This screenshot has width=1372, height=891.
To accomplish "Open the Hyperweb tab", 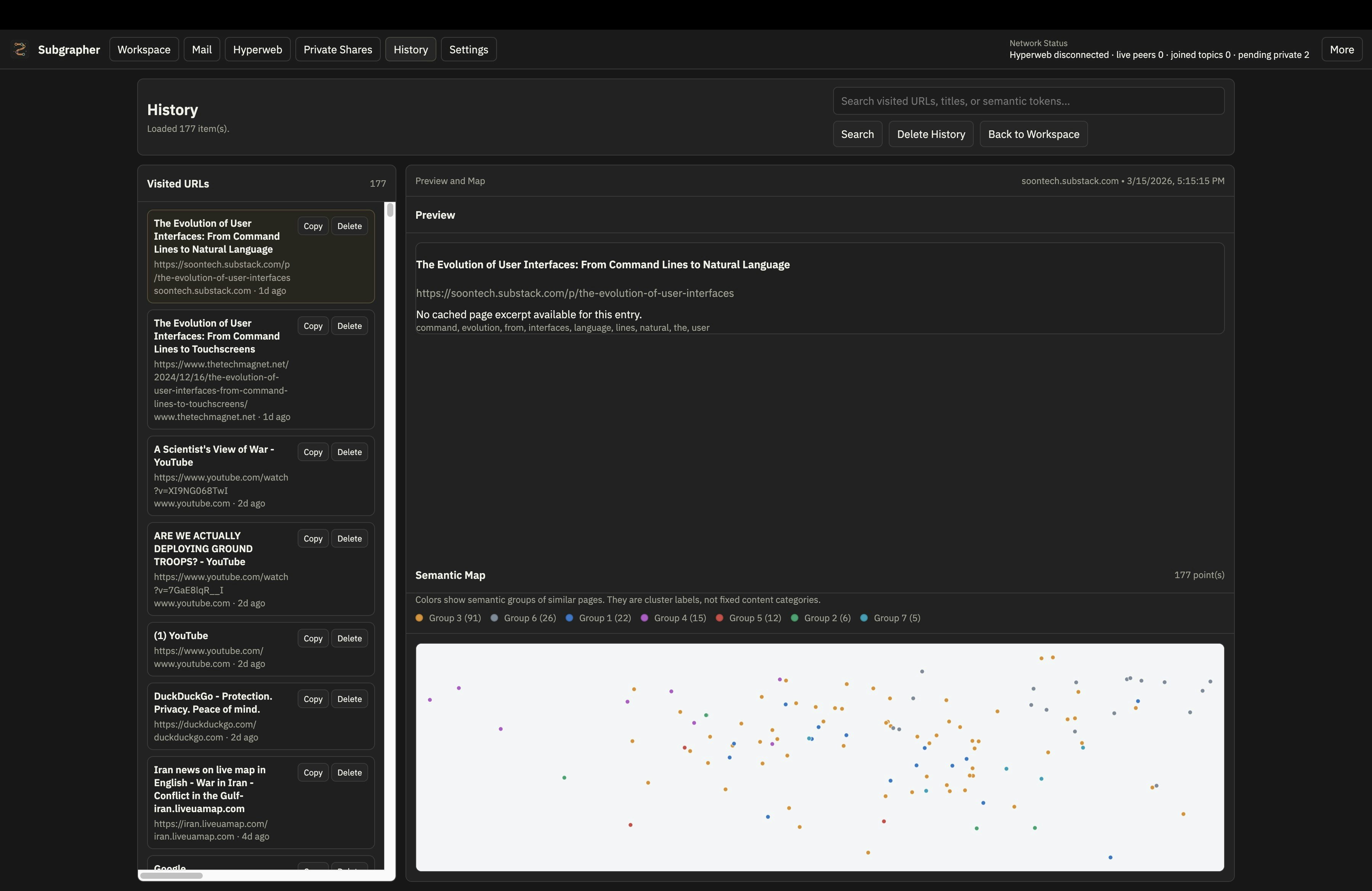I will pyautogui.click(x=258, y=50).
